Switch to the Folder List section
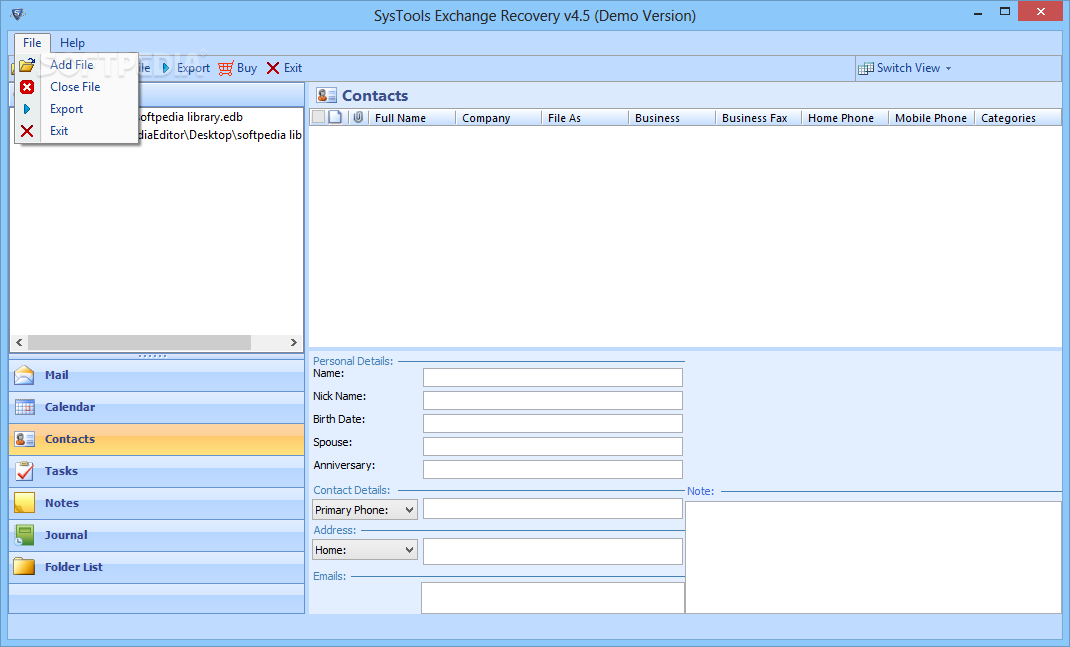Viewport: 1070px width, 647px height. [x=156, y=568]
